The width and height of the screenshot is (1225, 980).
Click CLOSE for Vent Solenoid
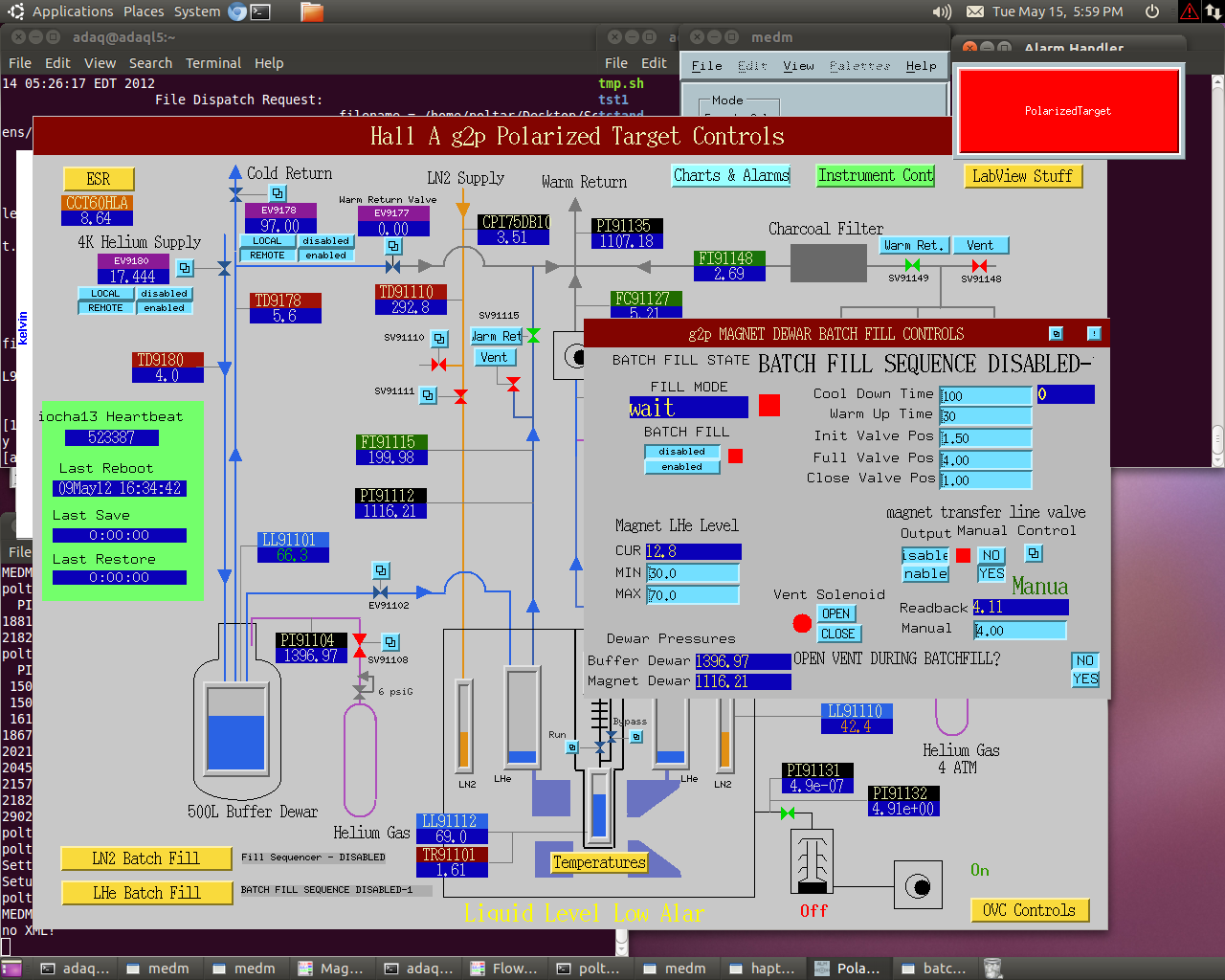click(x=838, y=634)
